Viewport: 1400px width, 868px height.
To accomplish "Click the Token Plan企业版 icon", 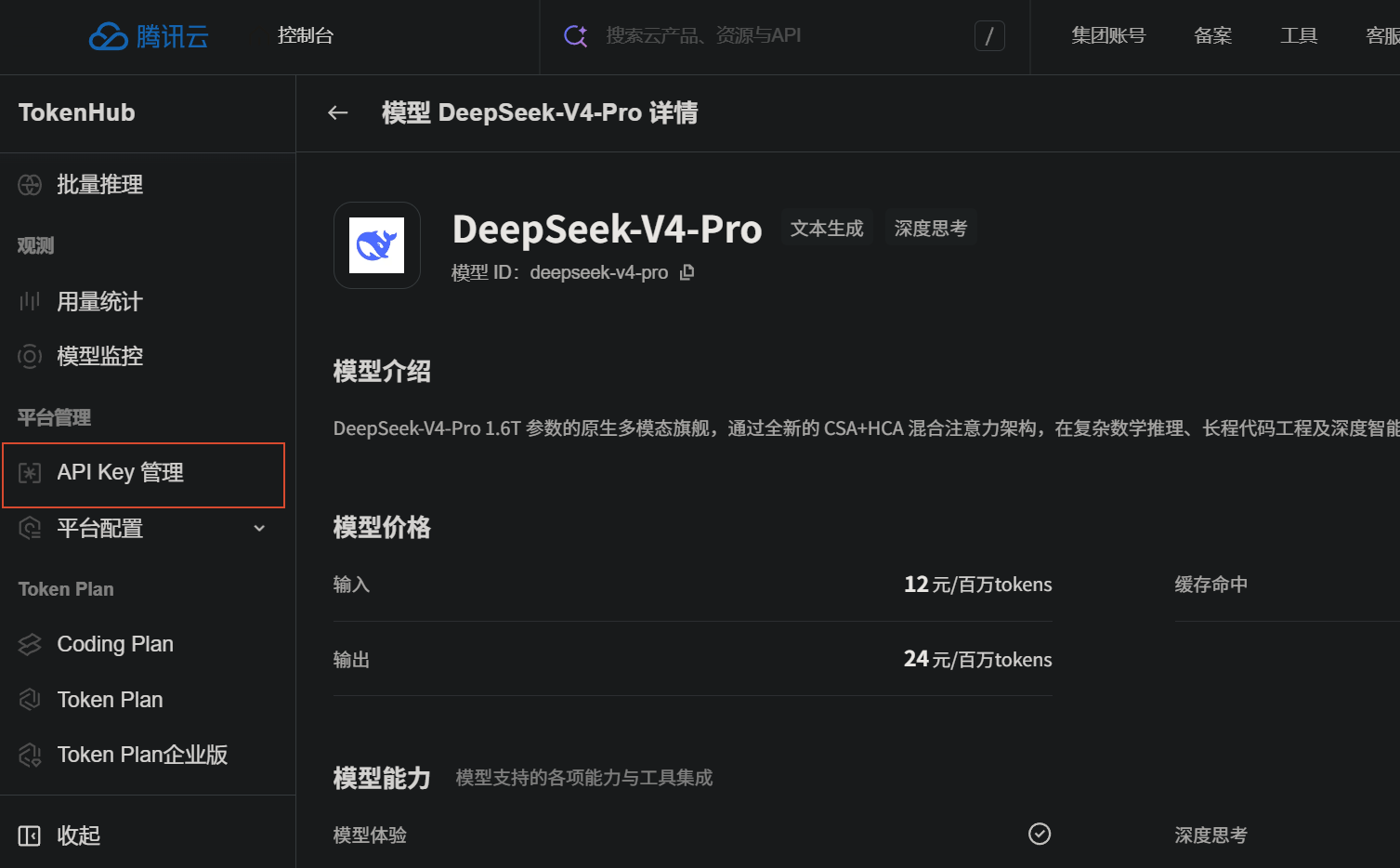I will 30,755.
